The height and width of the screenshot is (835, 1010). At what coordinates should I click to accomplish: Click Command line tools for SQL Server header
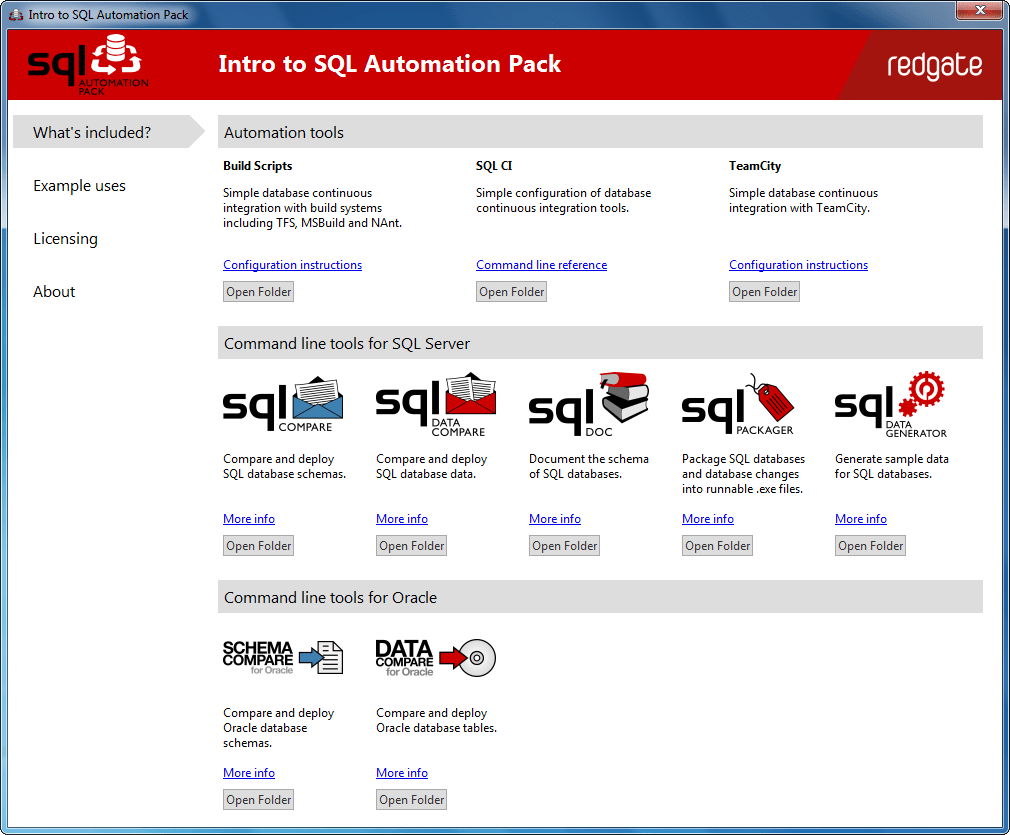point(600,343)
